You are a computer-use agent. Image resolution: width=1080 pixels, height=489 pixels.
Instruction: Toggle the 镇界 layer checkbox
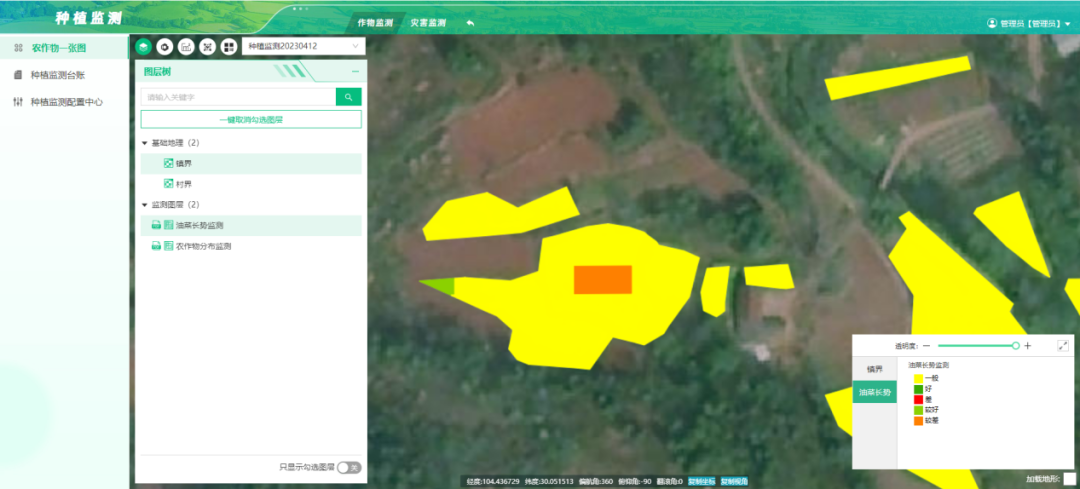[x=168, y=163]
